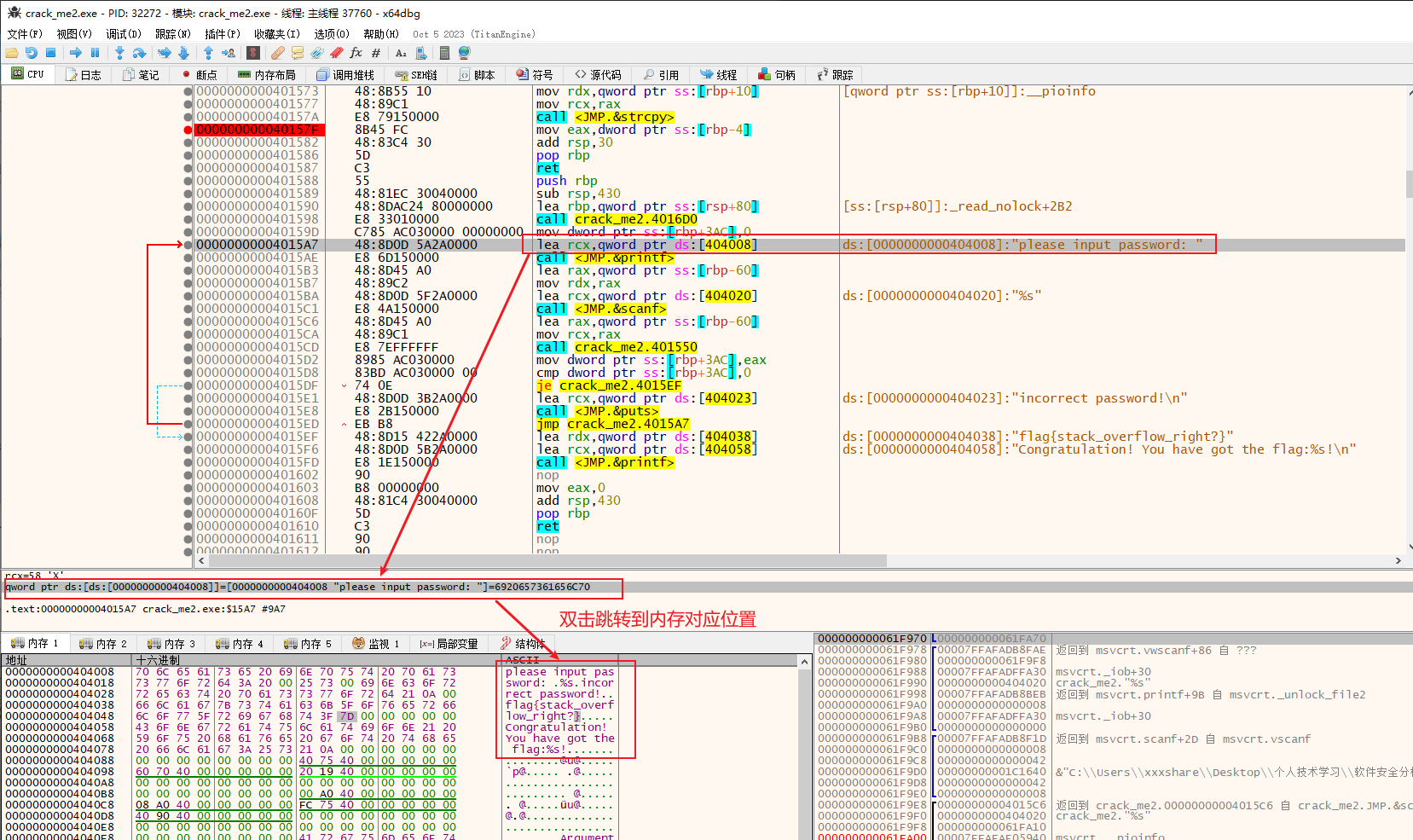Switch to the 断点 tab
Screen dimensions: 1413x840
point(205,74)
